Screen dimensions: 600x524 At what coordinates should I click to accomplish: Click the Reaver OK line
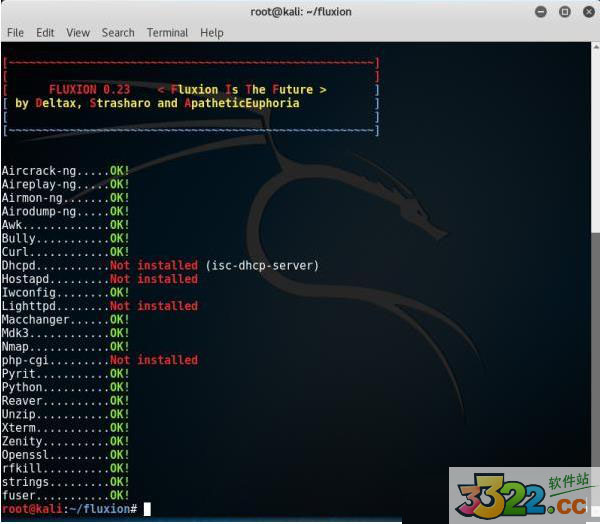(x=65, y=401)
